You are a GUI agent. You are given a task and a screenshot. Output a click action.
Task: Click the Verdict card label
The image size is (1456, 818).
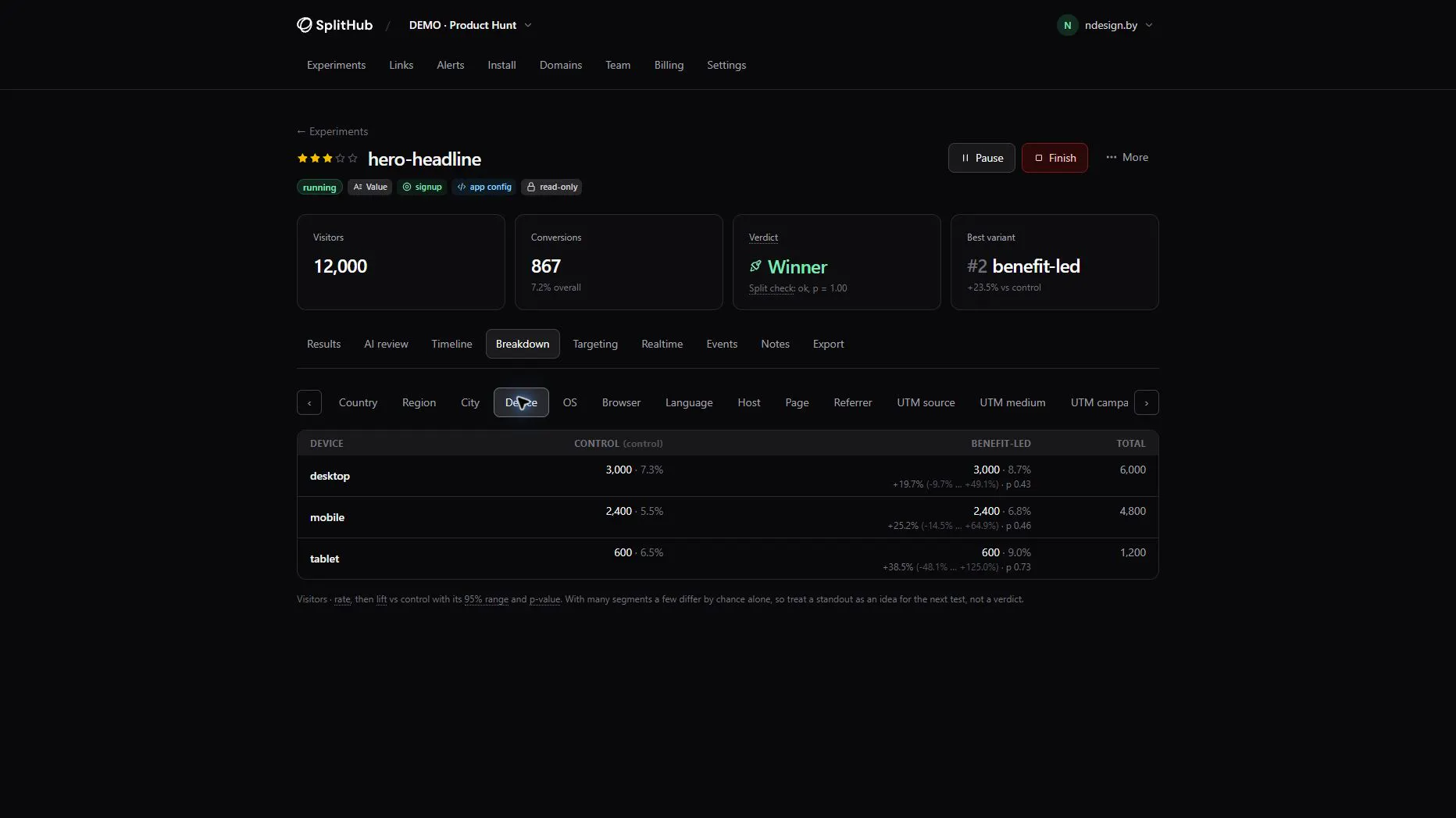[763, 238]
